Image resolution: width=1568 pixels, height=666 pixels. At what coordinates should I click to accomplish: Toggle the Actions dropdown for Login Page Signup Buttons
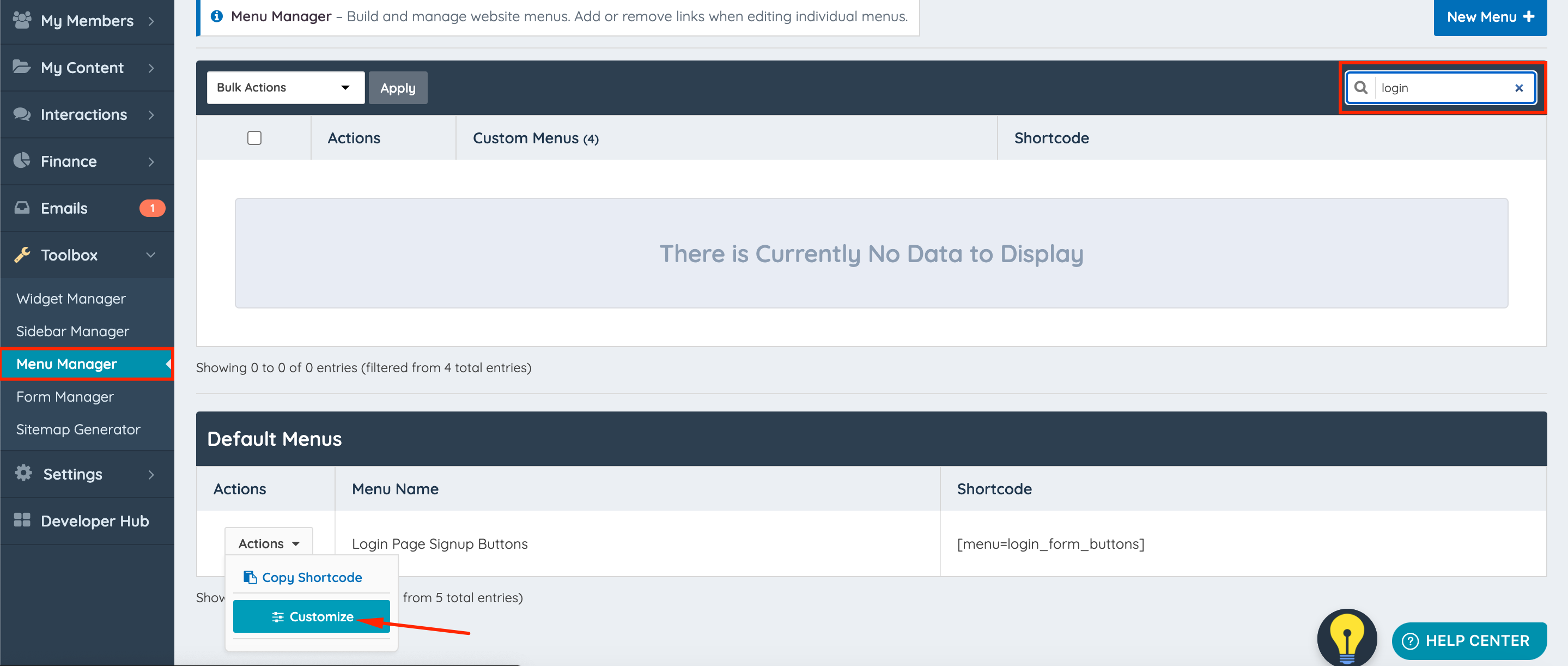[269, 543]
